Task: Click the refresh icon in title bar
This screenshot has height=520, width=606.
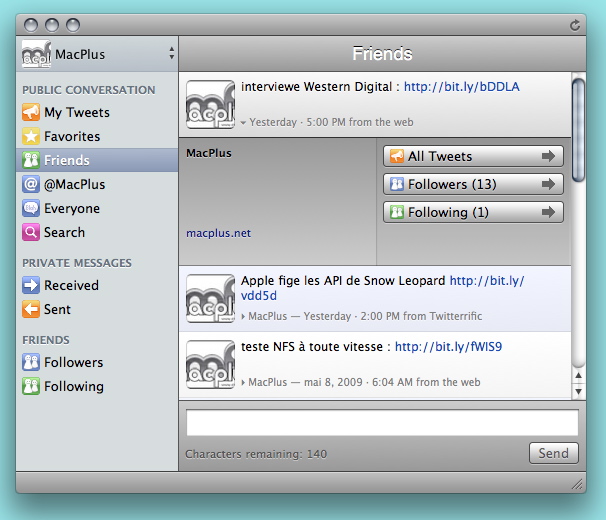Action: pyautogui.click(x=575, y=26)
